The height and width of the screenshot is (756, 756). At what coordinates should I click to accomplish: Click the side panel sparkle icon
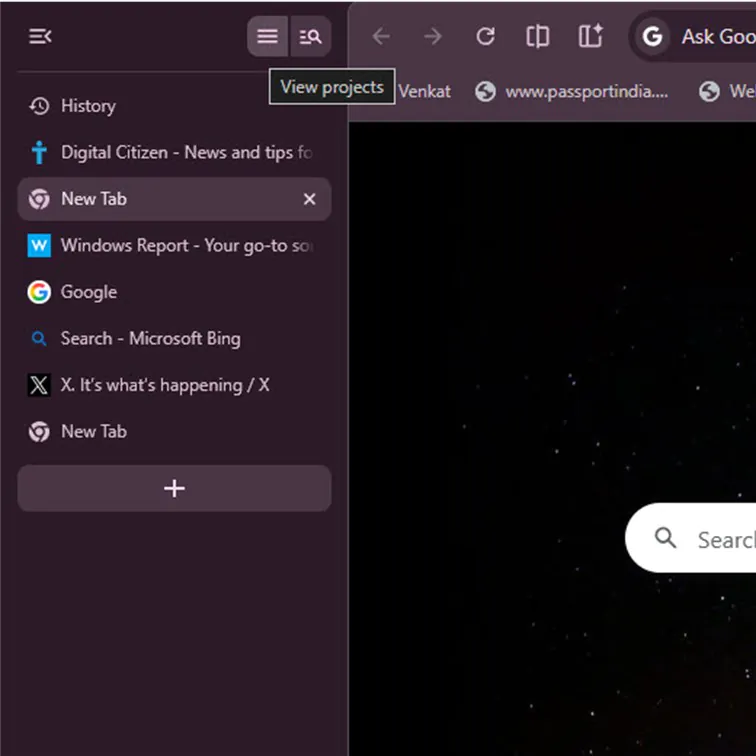tap(591, 37)
